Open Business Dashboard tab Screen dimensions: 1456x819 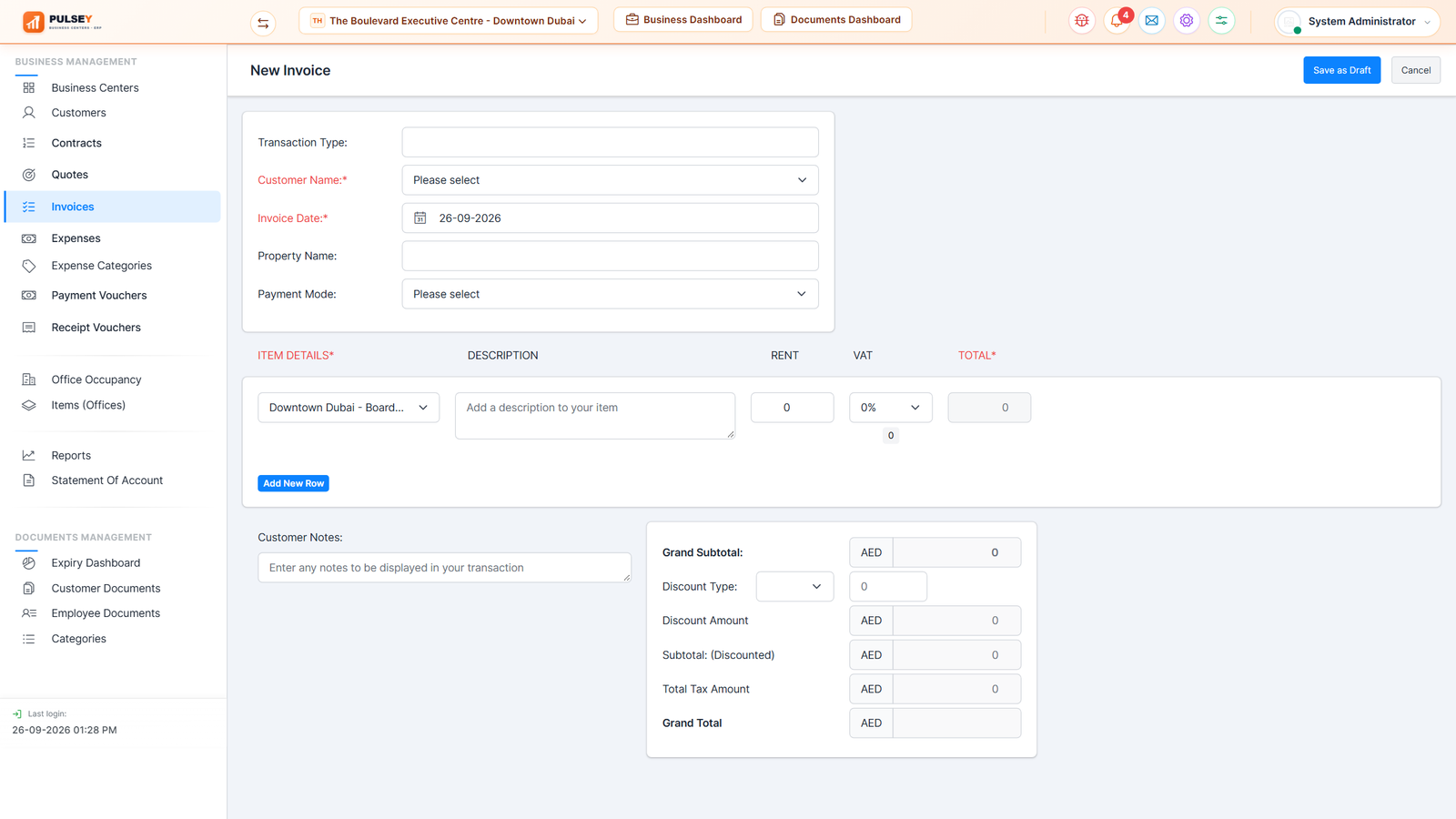pos(683,19)
